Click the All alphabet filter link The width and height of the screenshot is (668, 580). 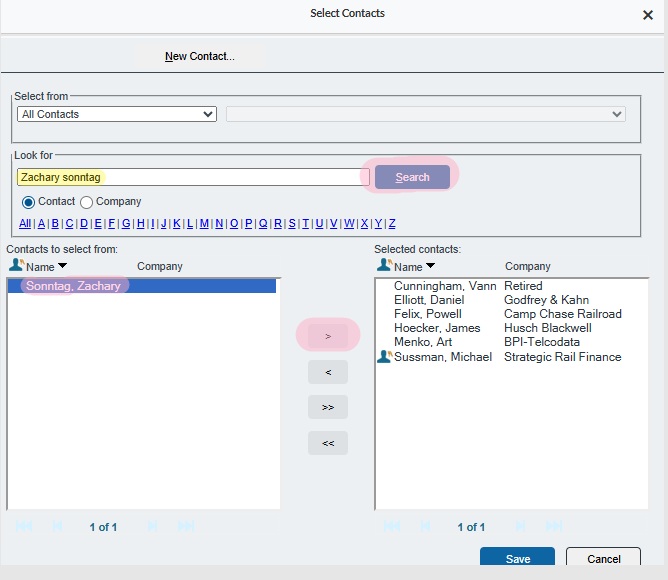tap(25, 223)
